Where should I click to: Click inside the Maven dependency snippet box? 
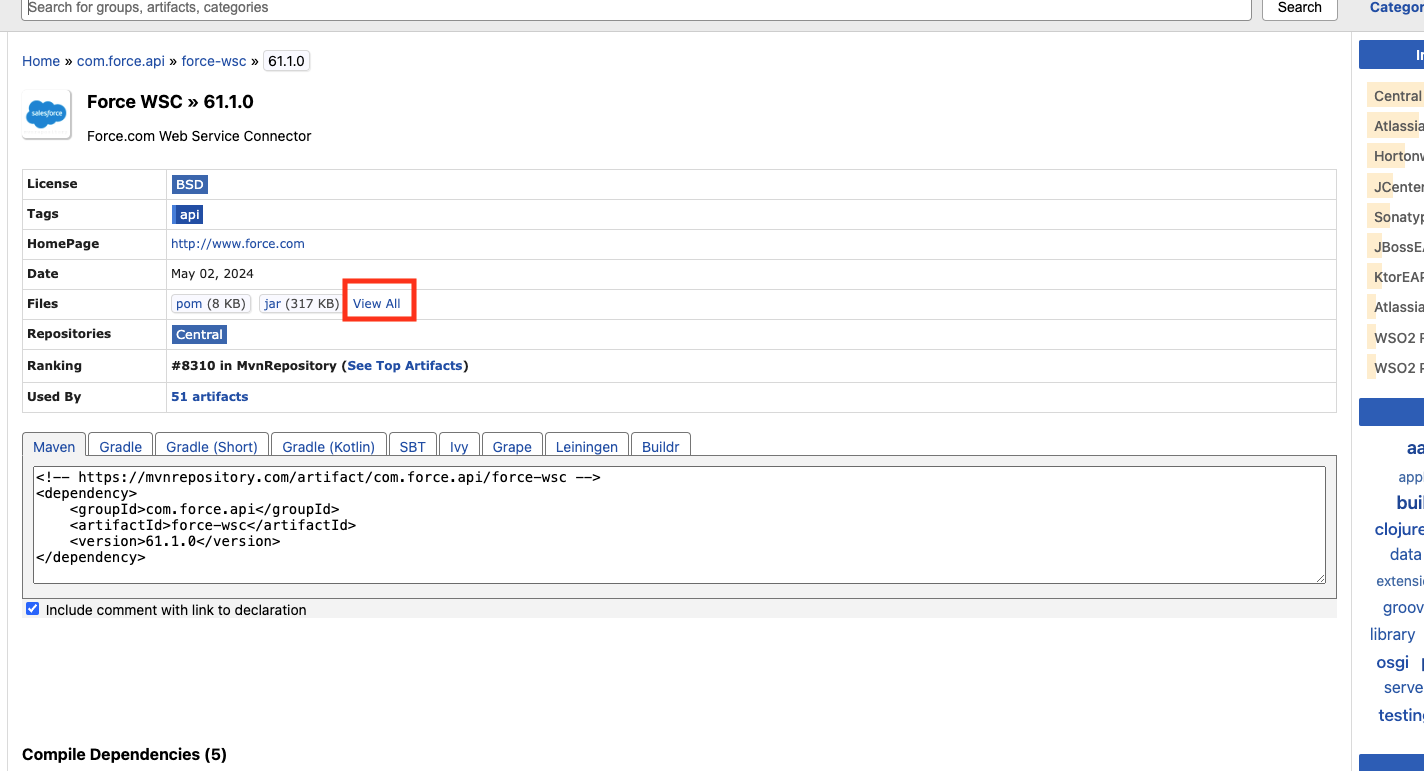coord(679,525)
